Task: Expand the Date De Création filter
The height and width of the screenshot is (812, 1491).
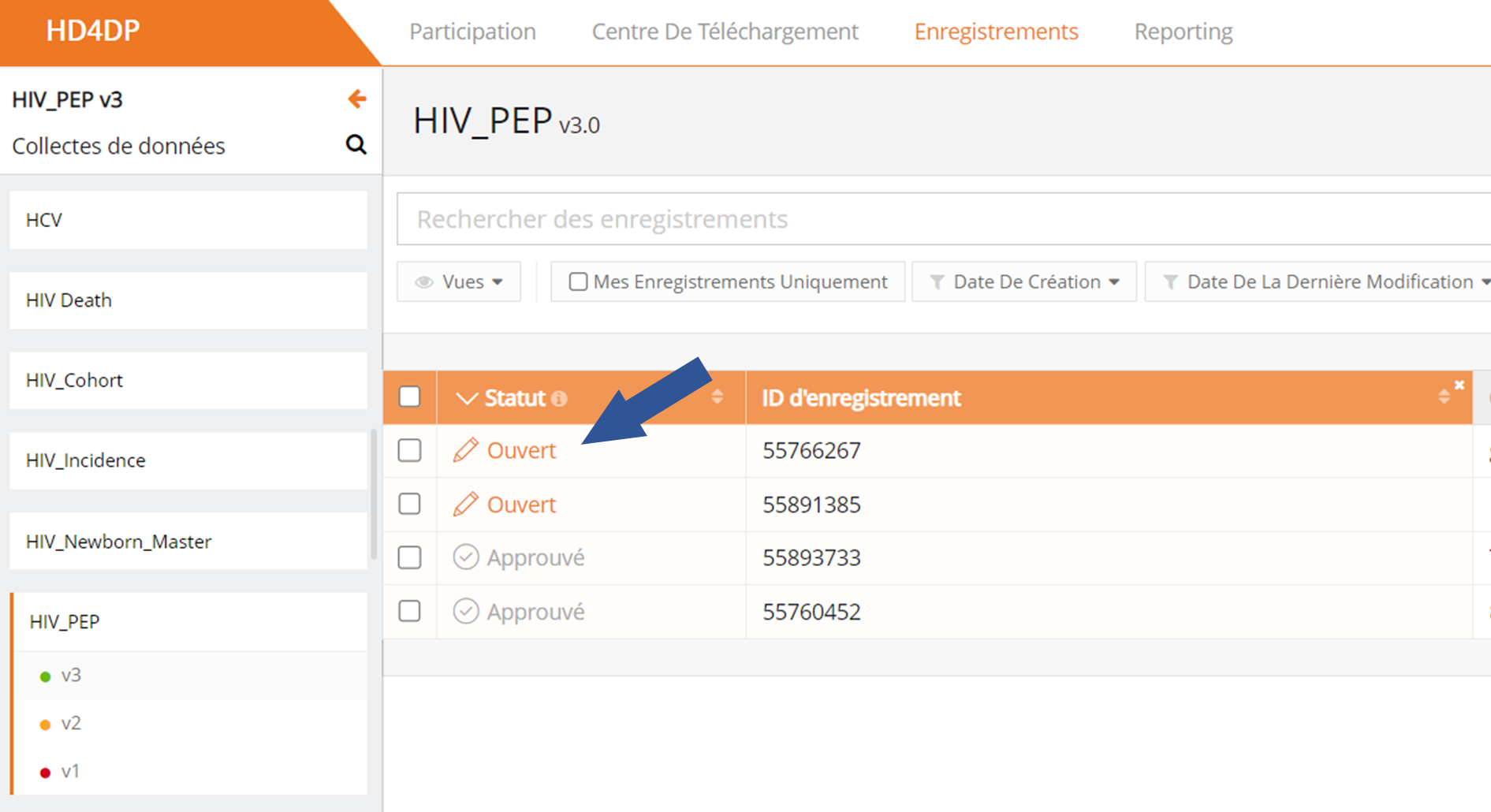Action: point(1023,282)
